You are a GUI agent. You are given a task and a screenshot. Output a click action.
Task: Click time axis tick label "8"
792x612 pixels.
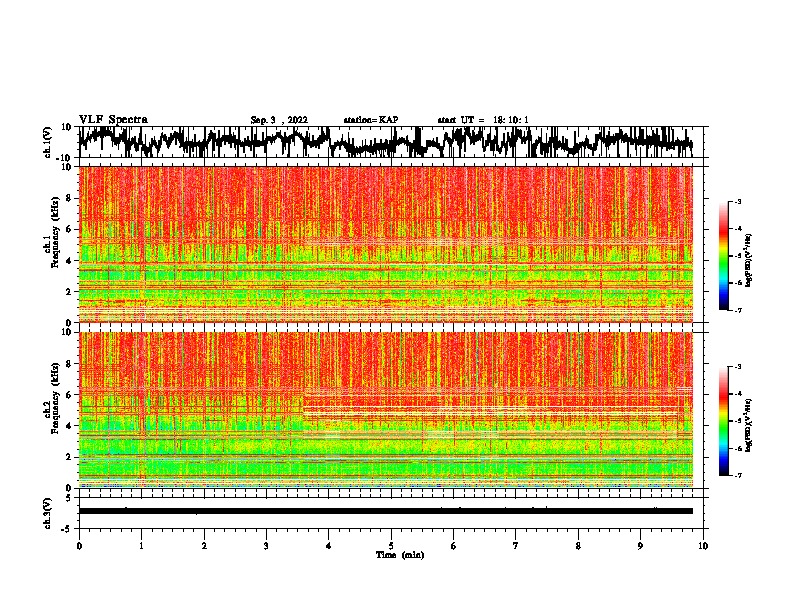click(578, 546)
